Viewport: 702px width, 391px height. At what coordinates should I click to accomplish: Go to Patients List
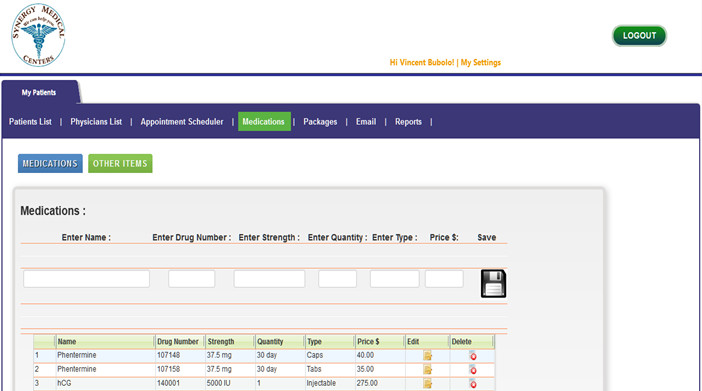(x=30, y=122)
